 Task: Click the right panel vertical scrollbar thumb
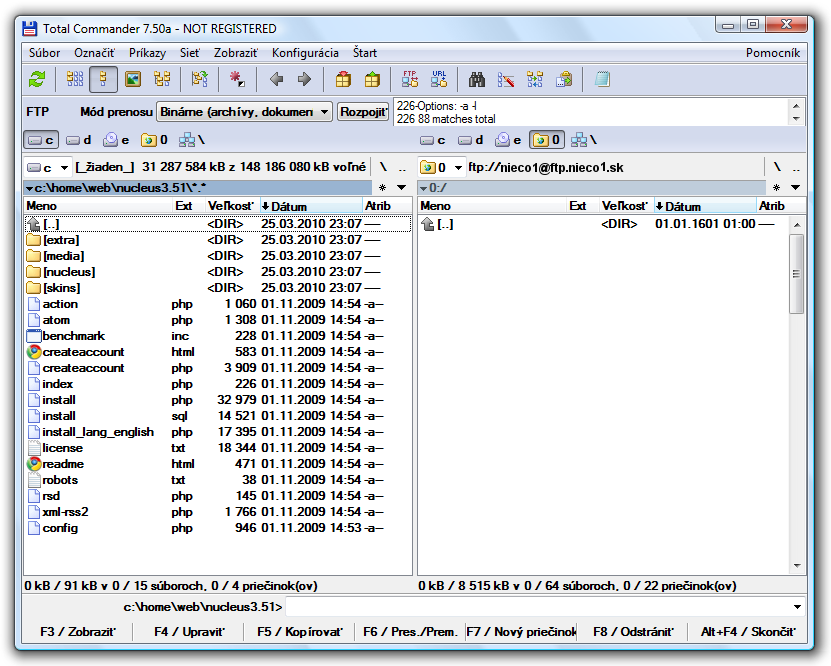tap(796, 274)
